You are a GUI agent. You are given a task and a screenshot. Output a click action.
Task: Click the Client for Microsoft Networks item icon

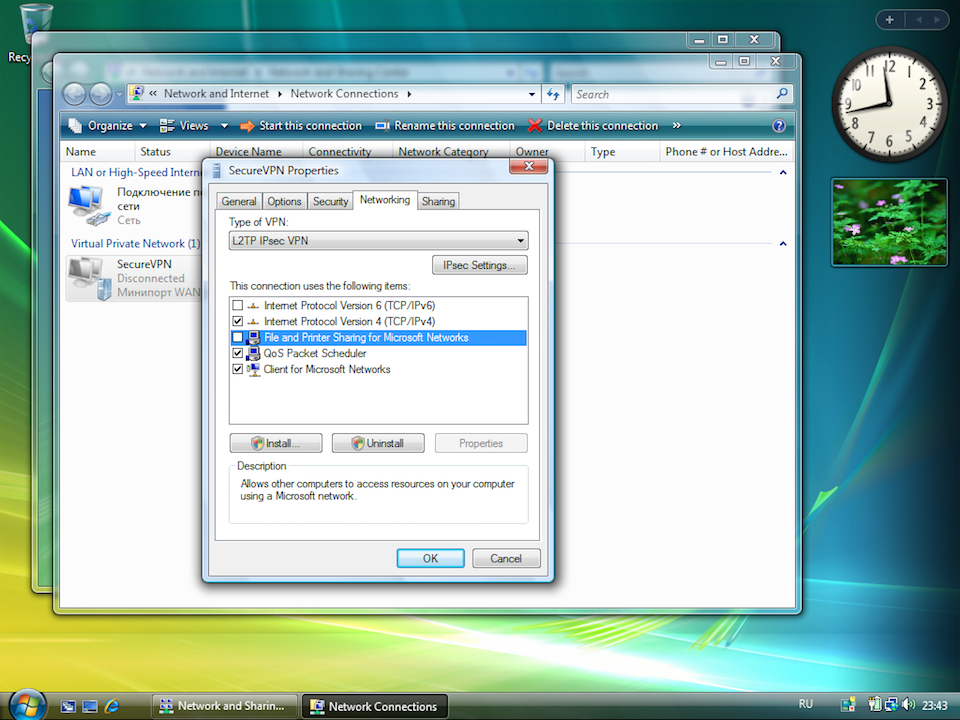[x=253, y=369]
